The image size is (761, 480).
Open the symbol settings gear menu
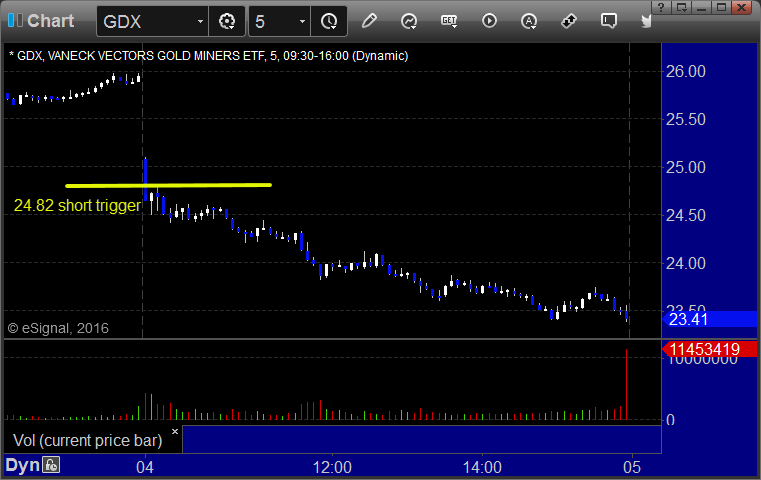(227, 21)
